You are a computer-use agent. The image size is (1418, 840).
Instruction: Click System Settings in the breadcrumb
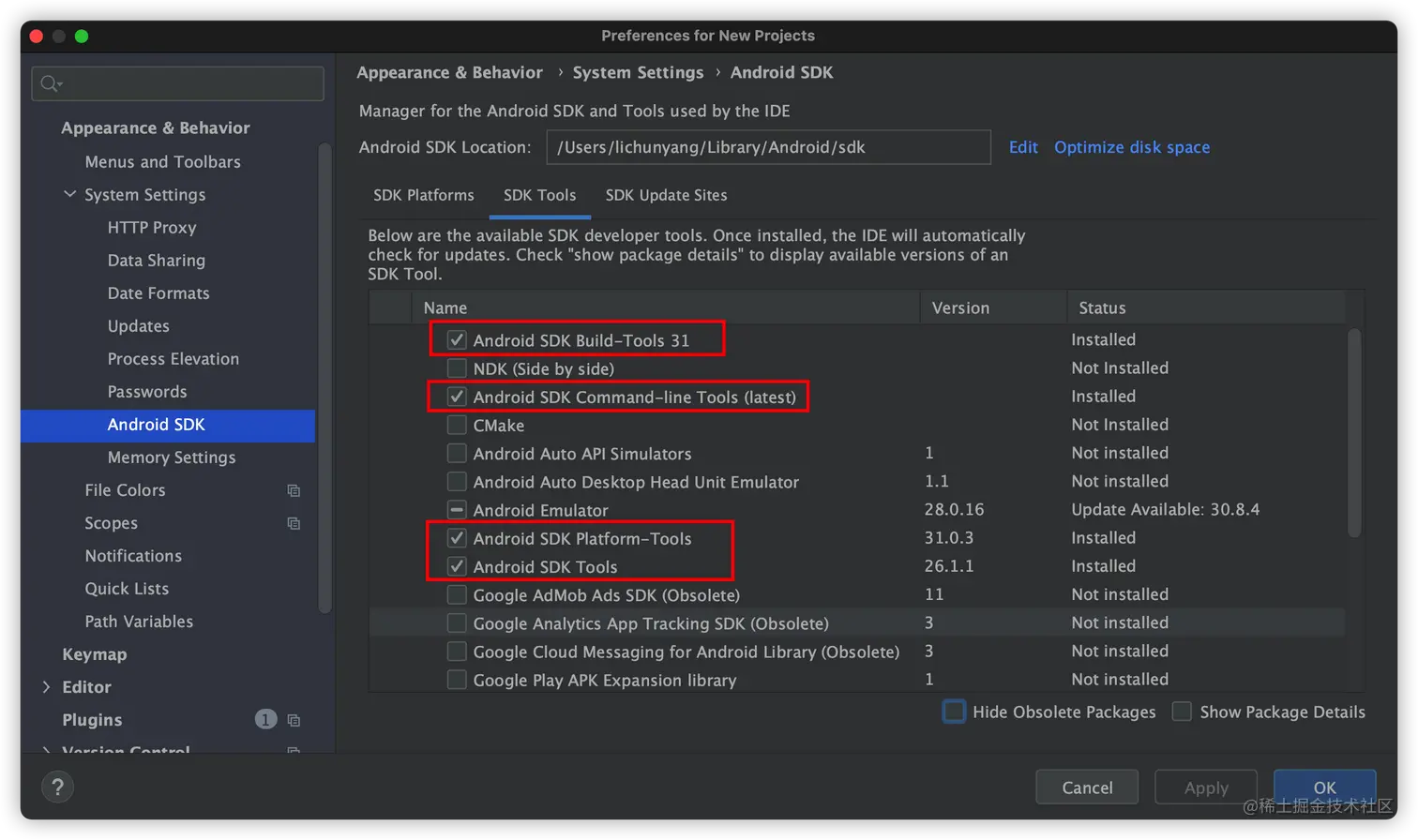638,72
